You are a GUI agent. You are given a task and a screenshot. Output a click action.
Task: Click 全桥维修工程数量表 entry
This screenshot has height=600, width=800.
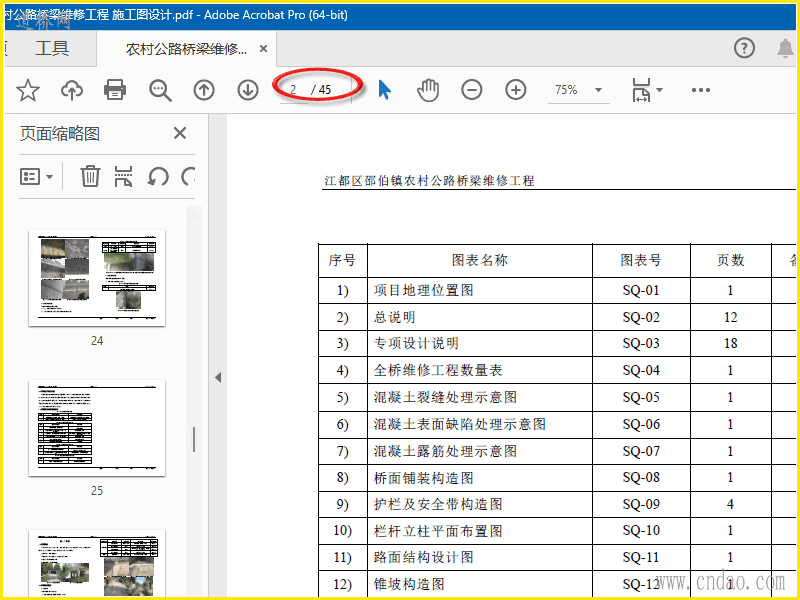point(438,370)
